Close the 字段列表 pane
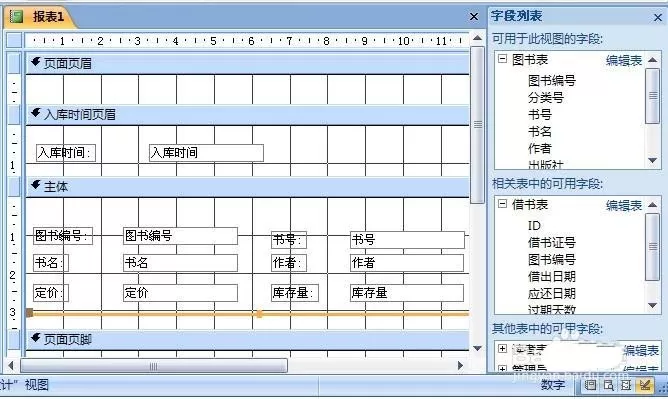Image resolution: width=668 pixels, height=399 pixels. [658, 17]
